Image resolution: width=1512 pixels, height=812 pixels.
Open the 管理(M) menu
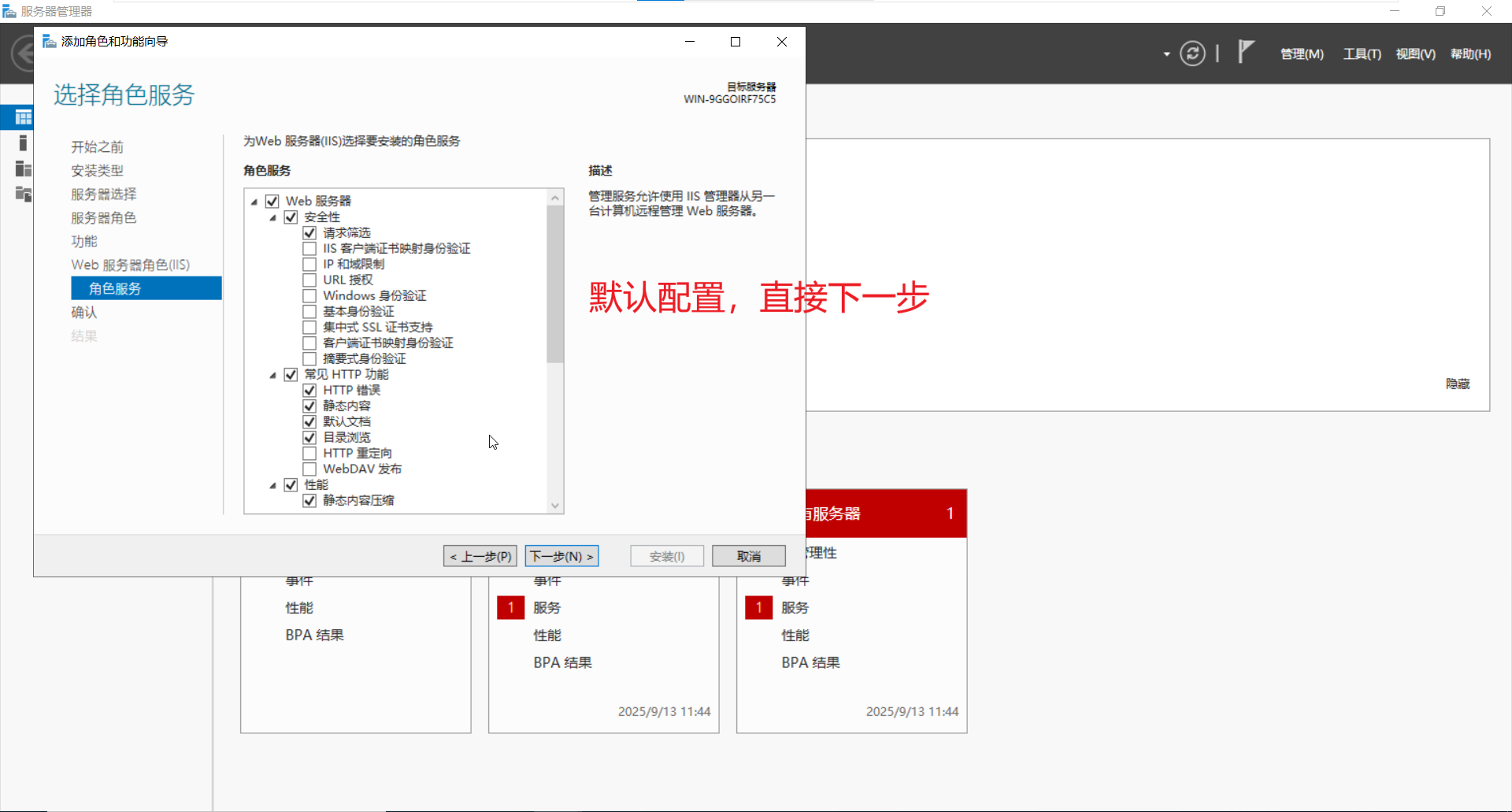pos(1301,54)
